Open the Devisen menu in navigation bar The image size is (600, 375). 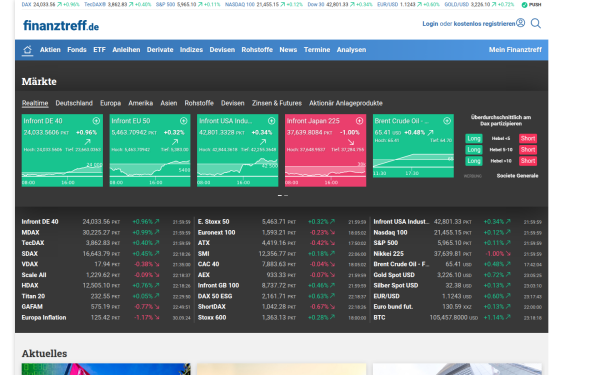(x=222, y=50)
